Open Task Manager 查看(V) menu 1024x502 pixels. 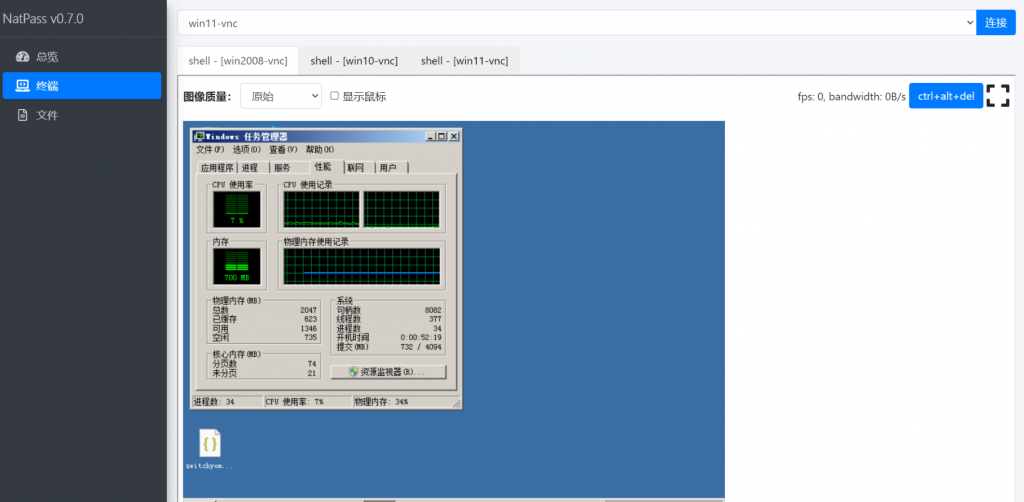click(x=283, y=149)
